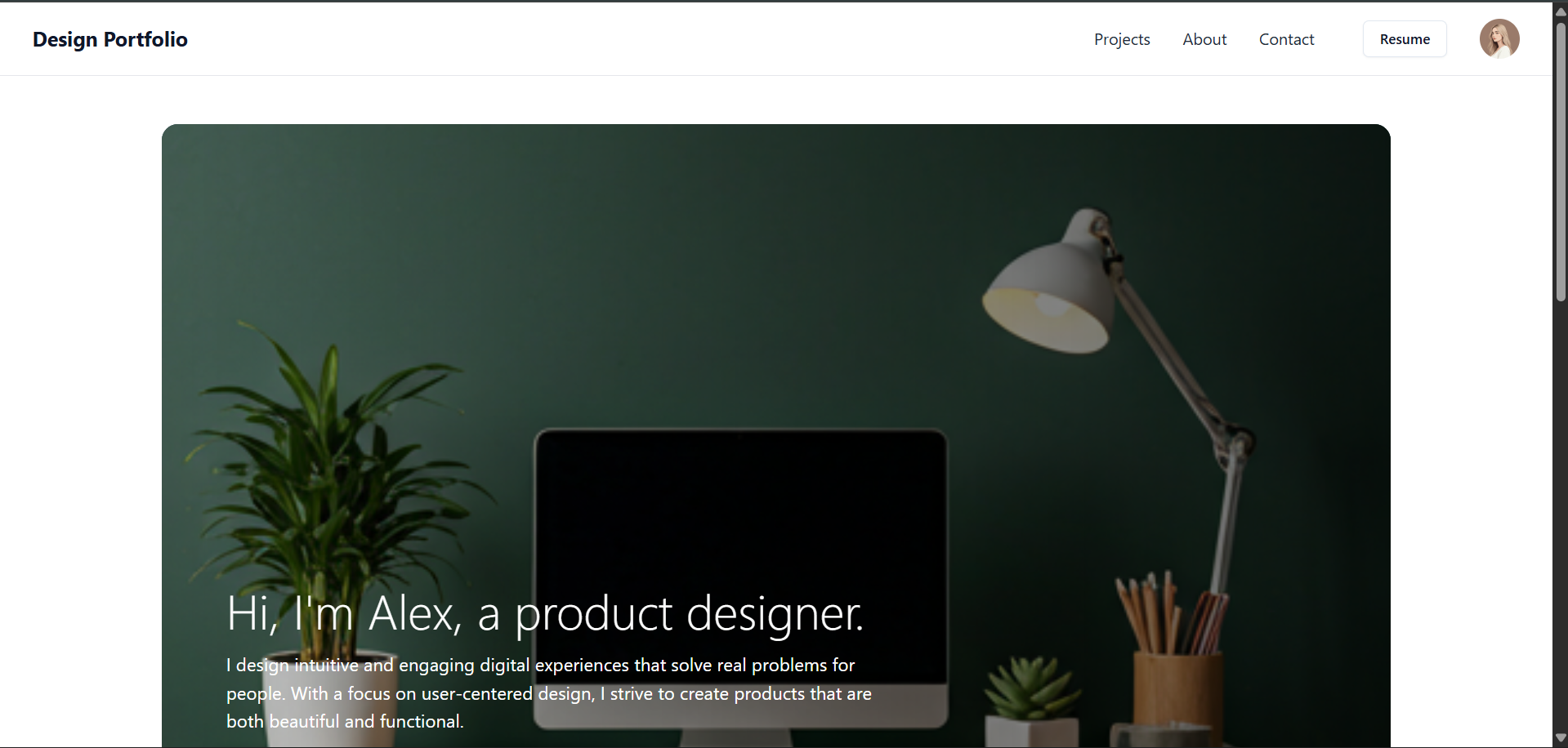Click the scrollbar track below the thumb
This screenshot has height=748, width=1568.
(1561, 514)
